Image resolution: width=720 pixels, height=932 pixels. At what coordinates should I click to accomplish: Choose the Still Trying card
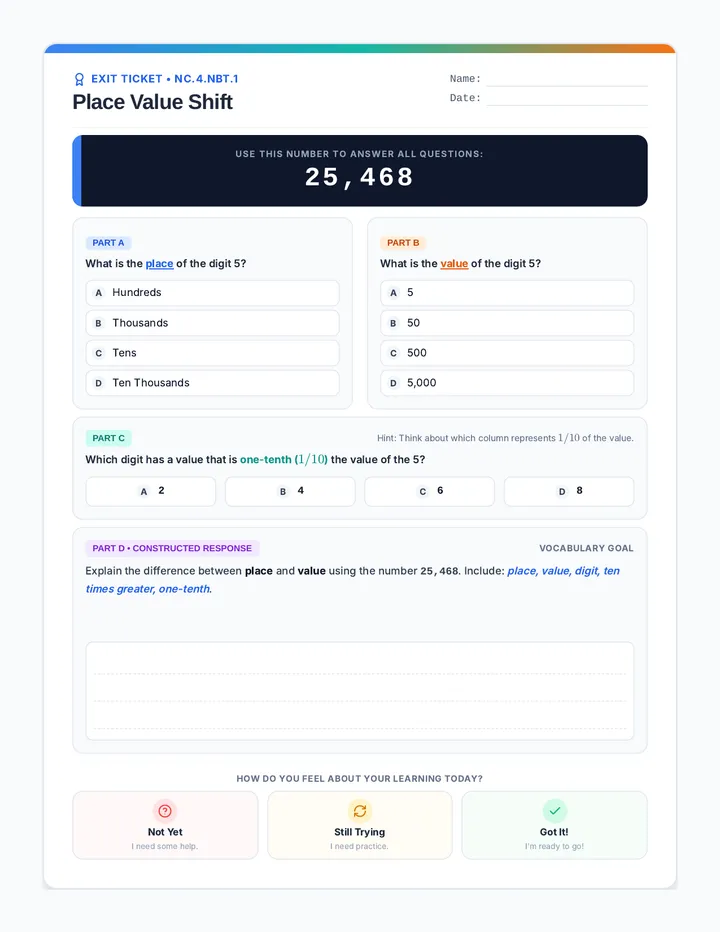point(360,825)
